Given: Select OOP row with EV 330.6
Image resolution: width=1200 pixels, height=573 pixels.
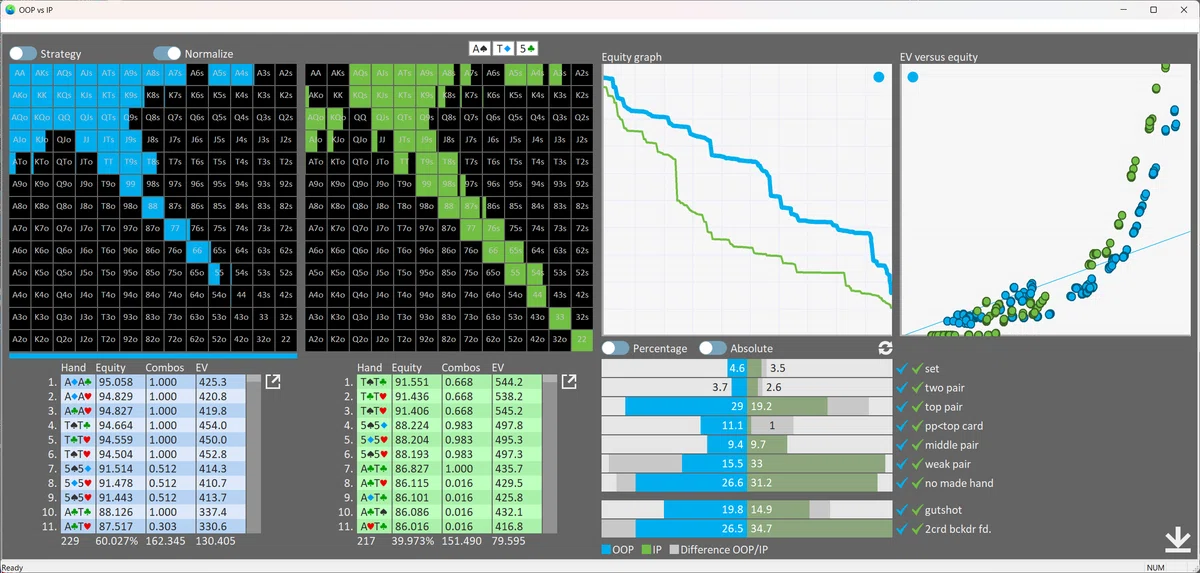Looking at the screenshot, I should coord(152,526).
